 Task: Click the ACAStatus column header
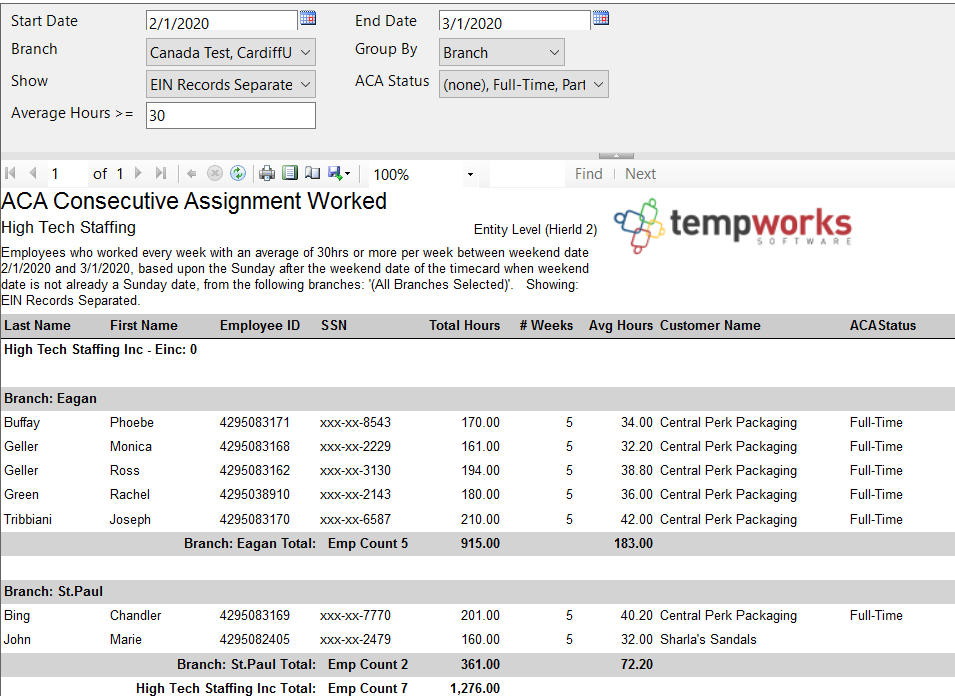click(883, 326)
